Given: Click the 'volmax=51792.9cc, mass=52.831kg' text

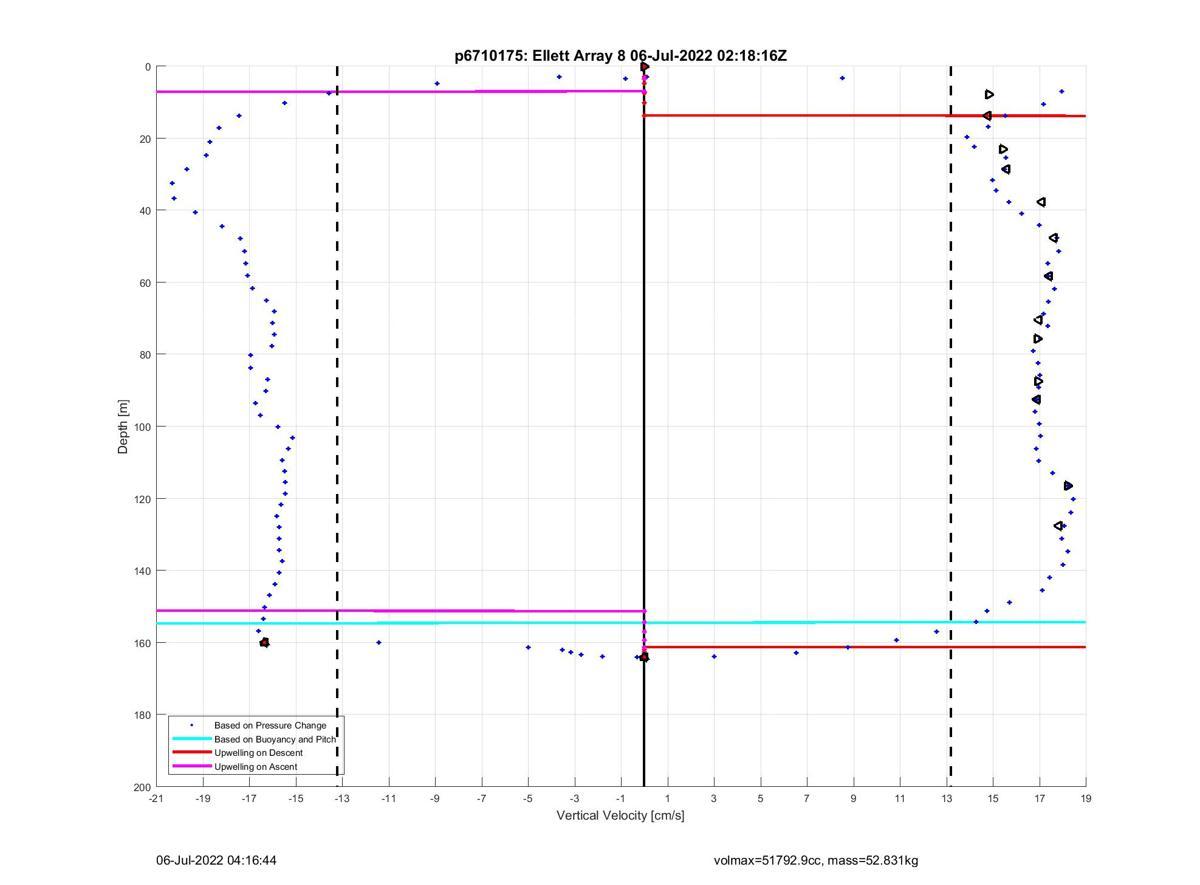Looking at the screenshot, I should pos(816,860).
